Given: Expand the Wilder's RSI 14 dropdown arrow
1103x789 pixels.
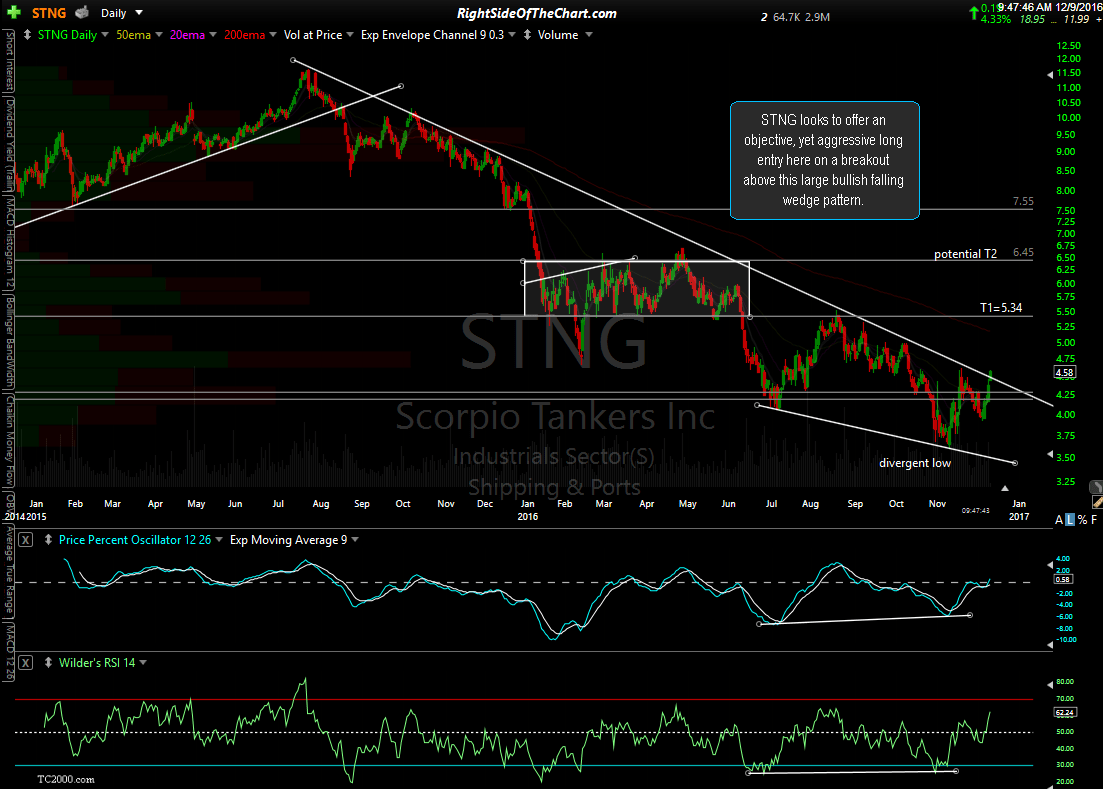Looking at the screenshot, I should tap(143, 662).
